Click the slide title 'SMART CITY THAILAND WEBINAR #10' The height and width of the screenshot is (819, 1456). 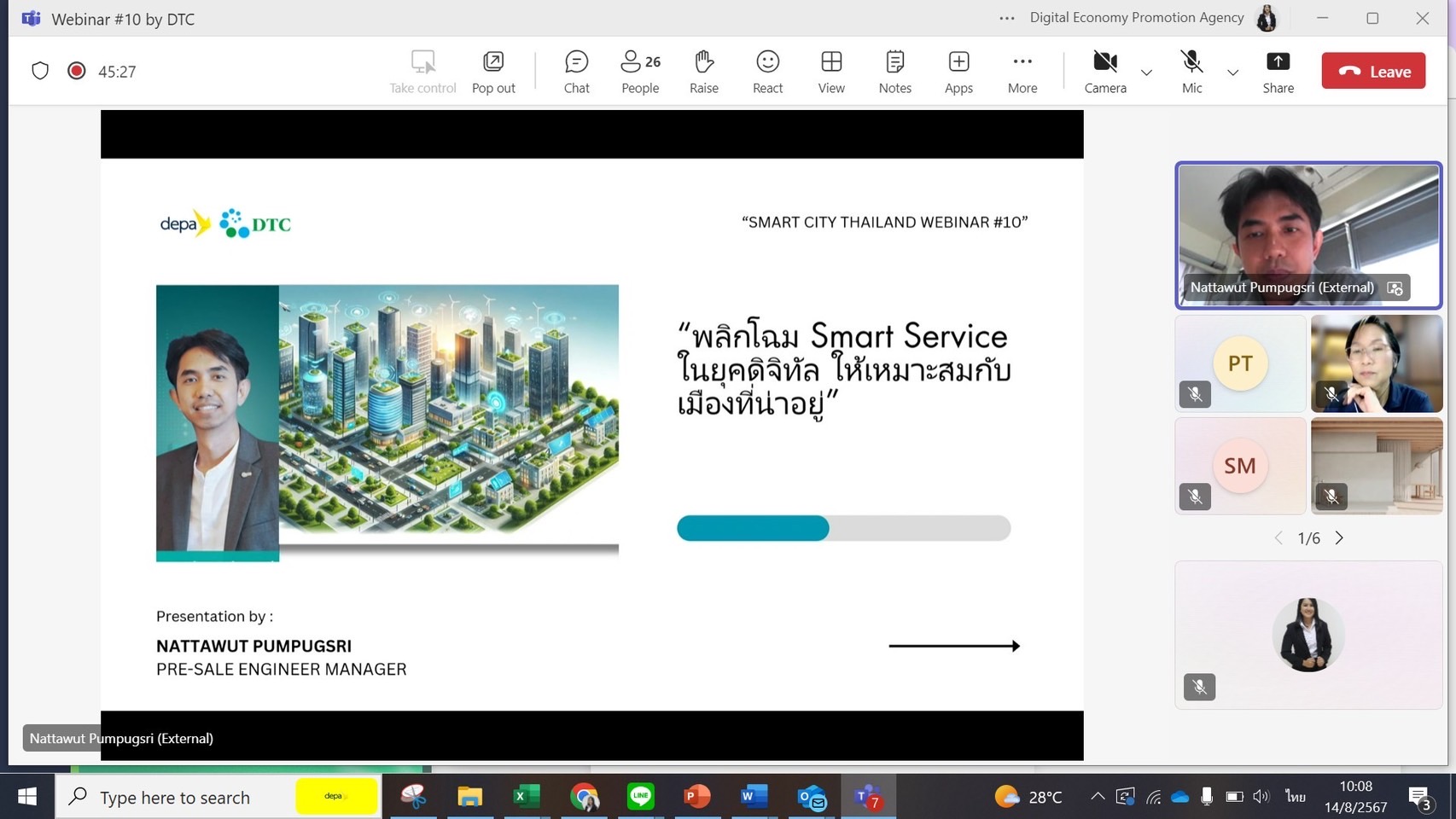point(885,222)
